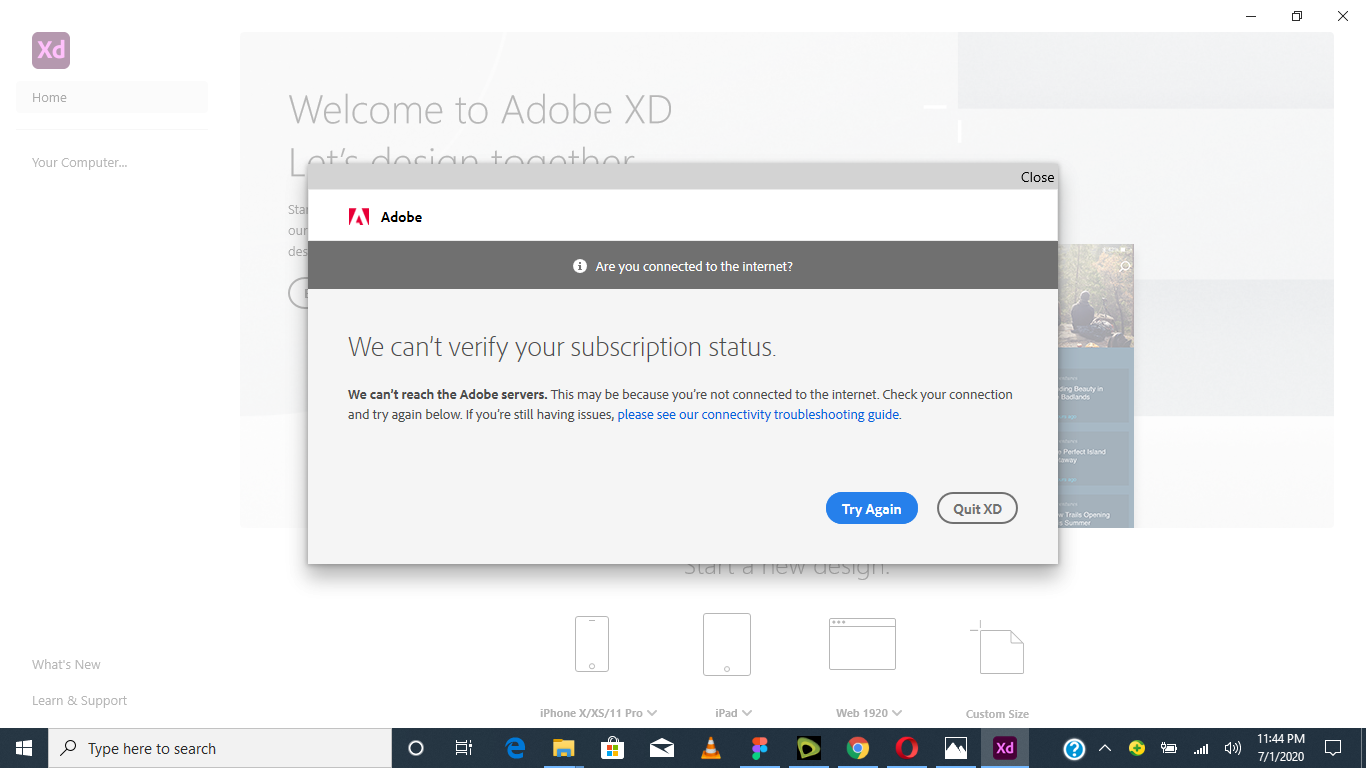Launch Google Chrome from the taskbar
1366x768 pixels.
(x=857, y=748)
